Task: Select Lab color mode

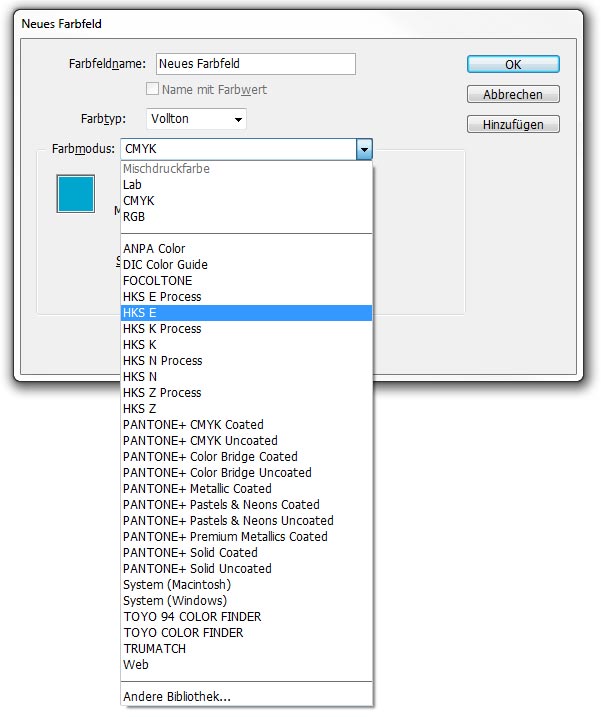Action: click(246, 185)
